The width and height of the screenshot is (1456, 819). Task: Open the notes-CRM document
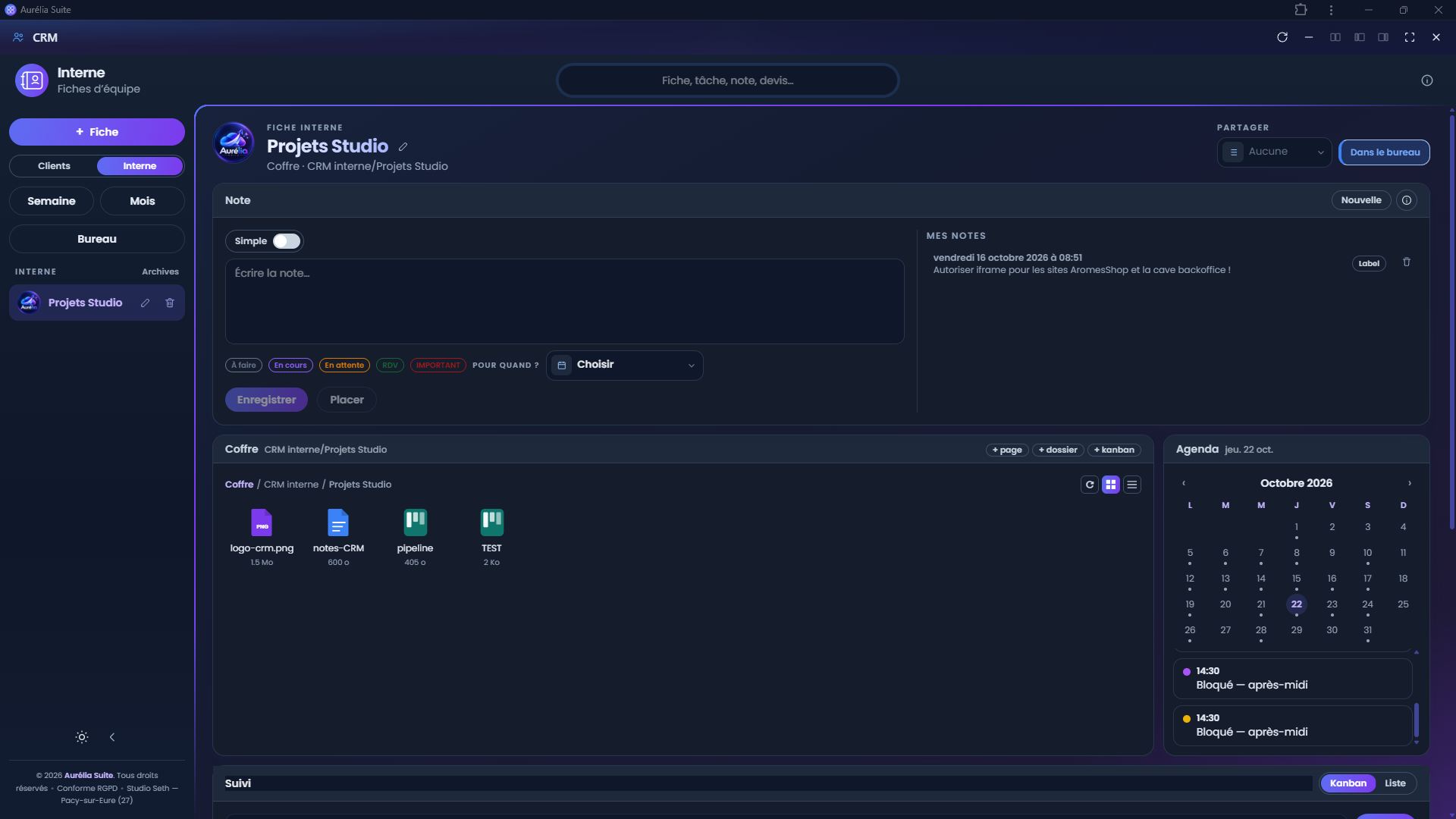point(338,537)
